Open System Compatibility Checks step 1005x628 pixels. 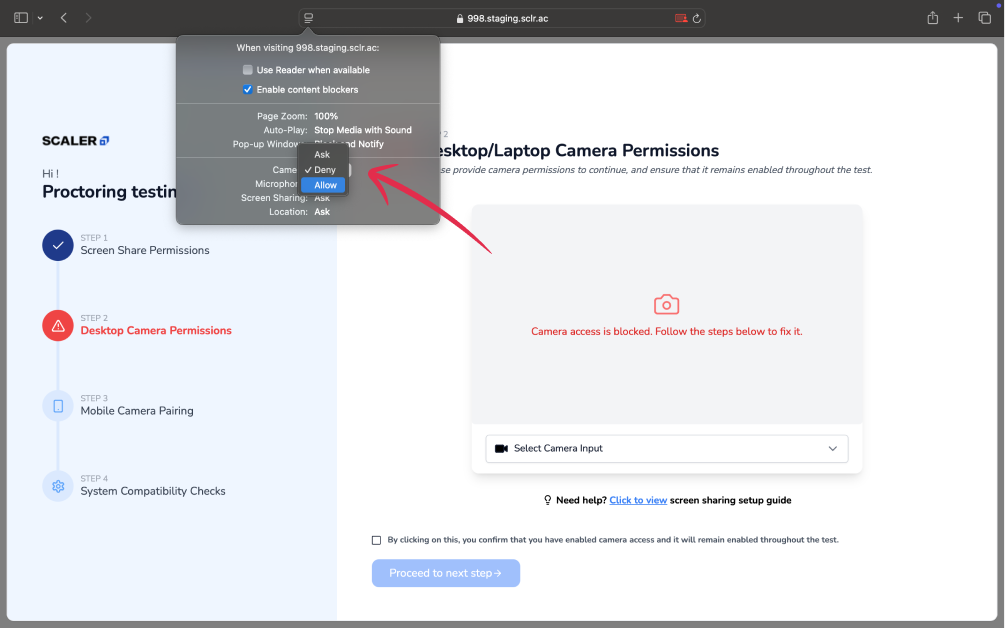pos(153,491)
